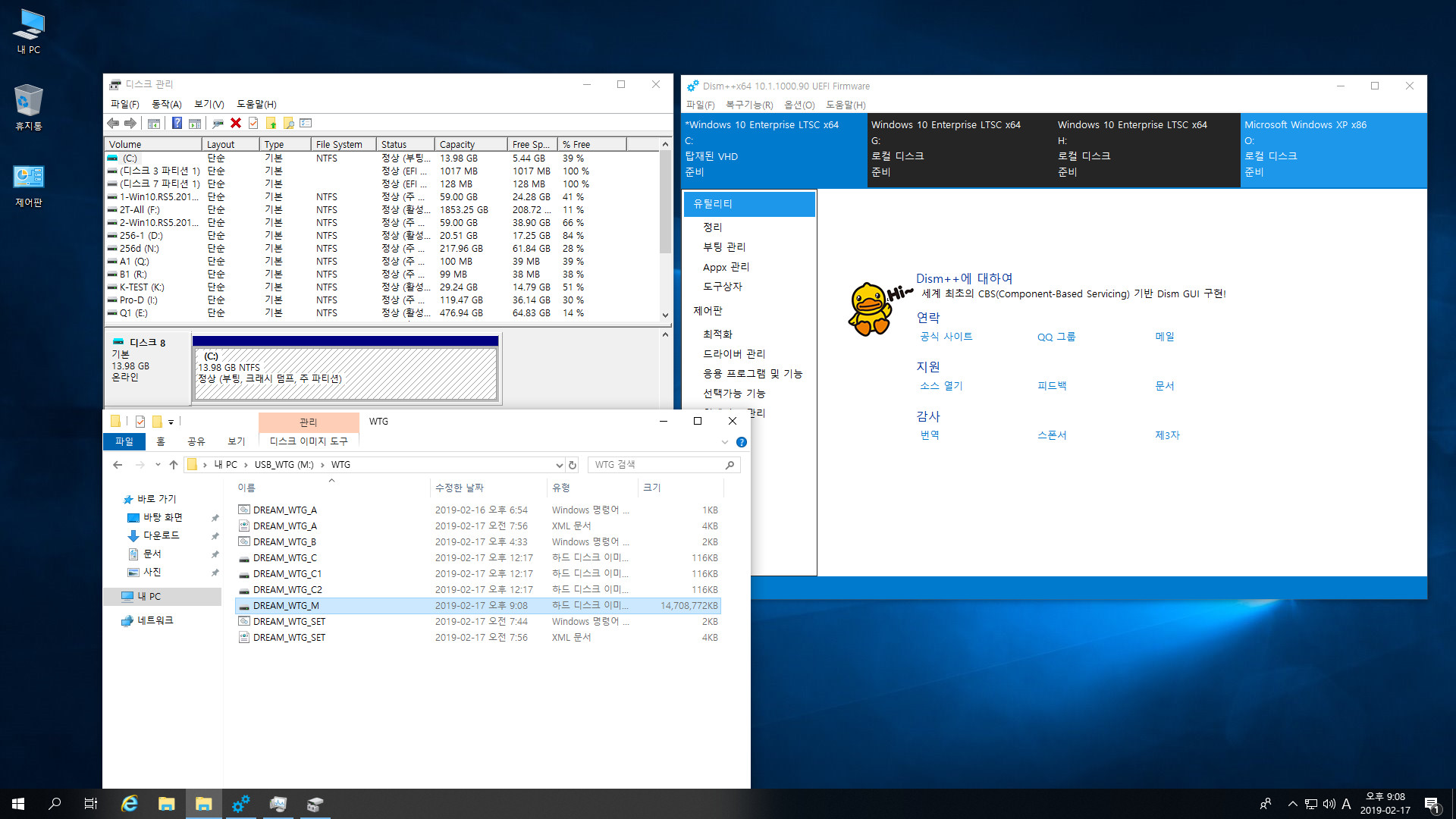Click the Dism++ gear icon on the taskbar
The height and width of the screenshot is (819, 1456).
click(x=241, y=804)
